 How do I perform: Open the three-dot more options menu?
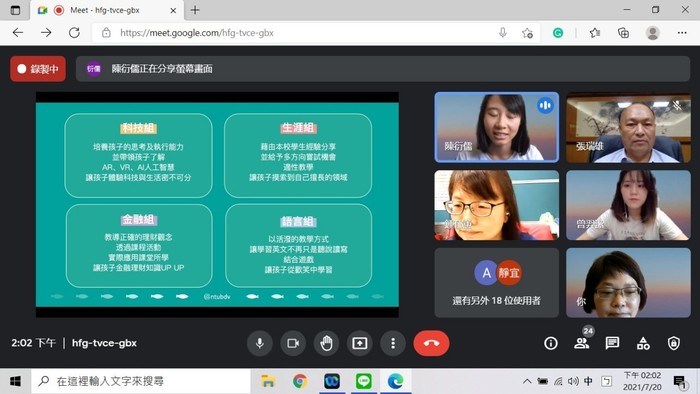click(x=393, y=343)
